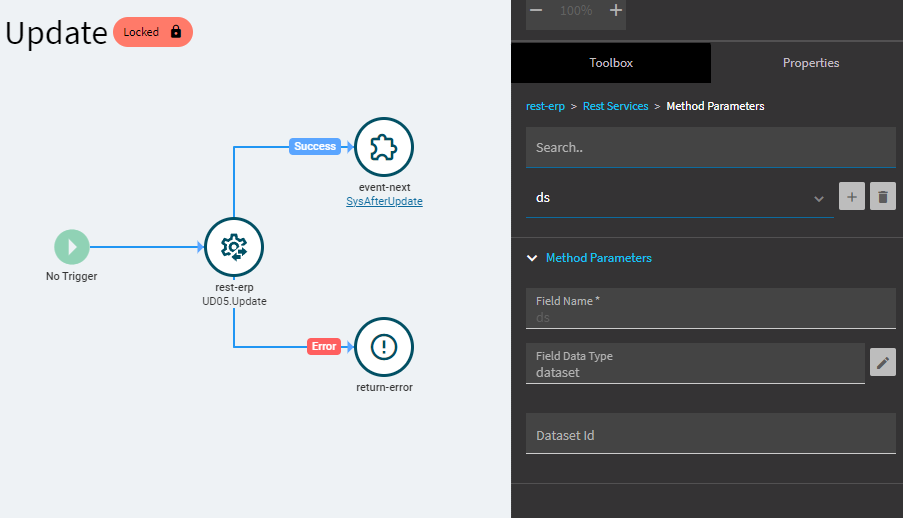
Task: Click the add parameter plus icon
Action: tap(851, 197)
